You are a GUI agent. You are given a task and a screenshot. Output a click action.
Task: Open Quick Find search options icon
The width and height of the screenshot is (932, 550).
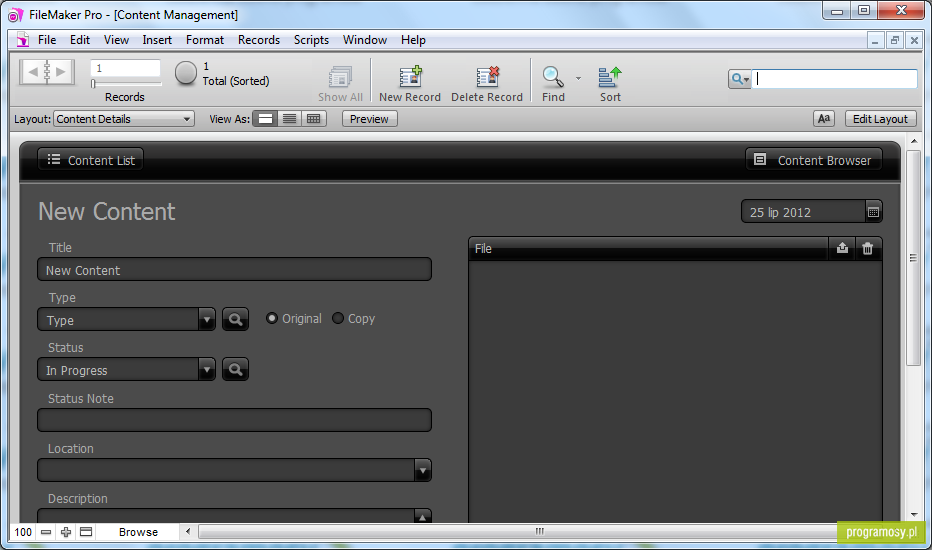pyautogui.click(x=739, y=79)
